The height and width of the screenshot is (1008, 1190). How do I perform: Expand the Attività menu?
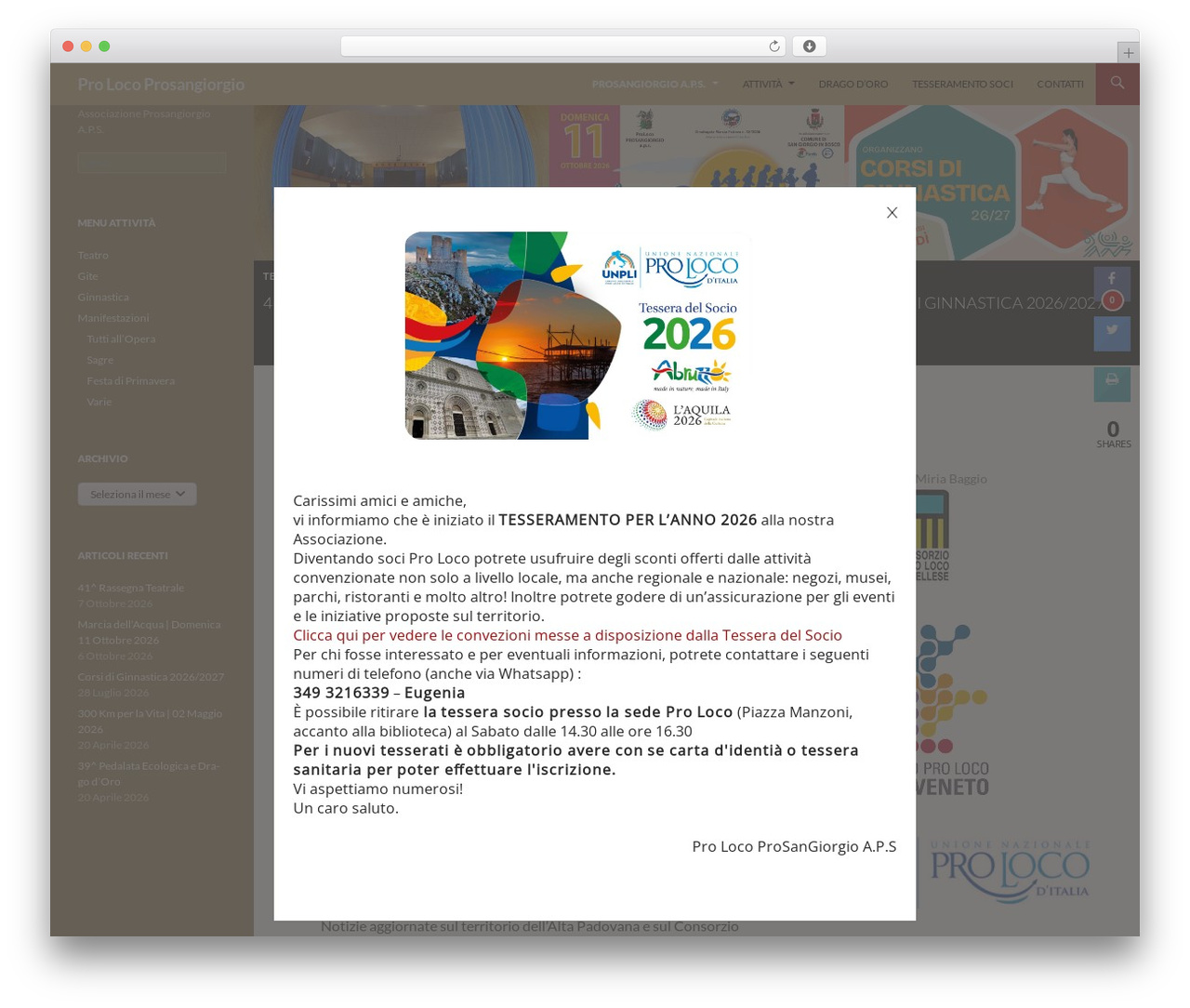[x=768, y=84]
